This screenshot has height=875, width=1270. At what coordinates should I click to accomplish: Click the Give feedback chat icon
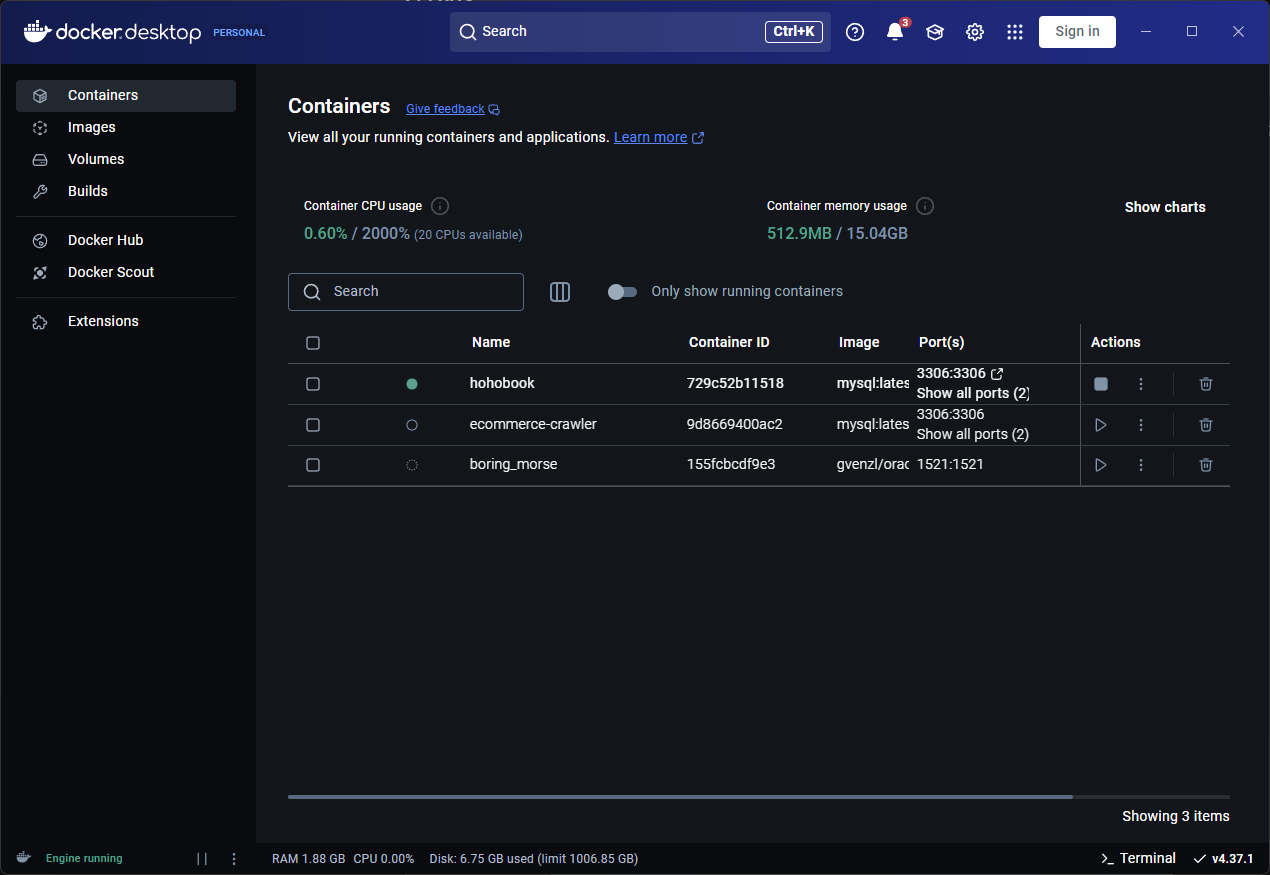(x=494, y=110)
